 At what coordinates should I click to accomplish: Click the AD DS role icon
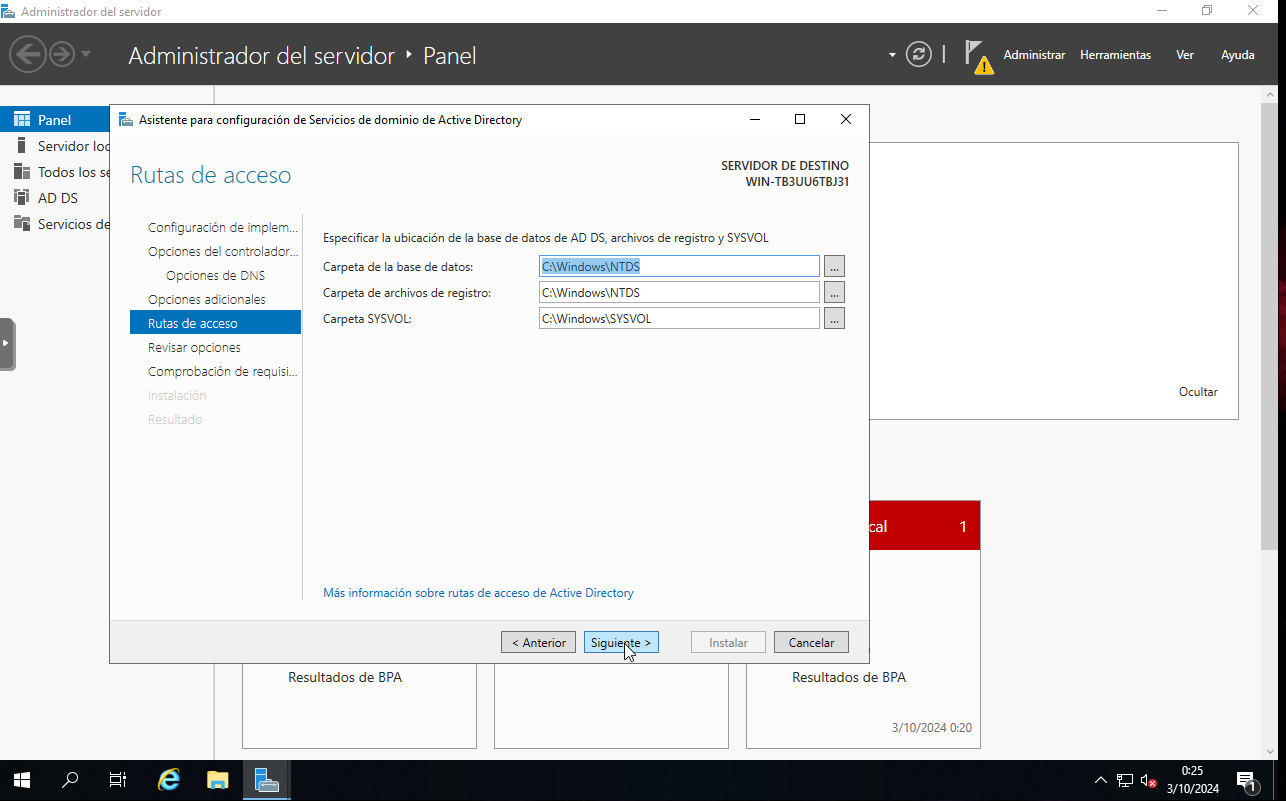[x=22, y=198]
